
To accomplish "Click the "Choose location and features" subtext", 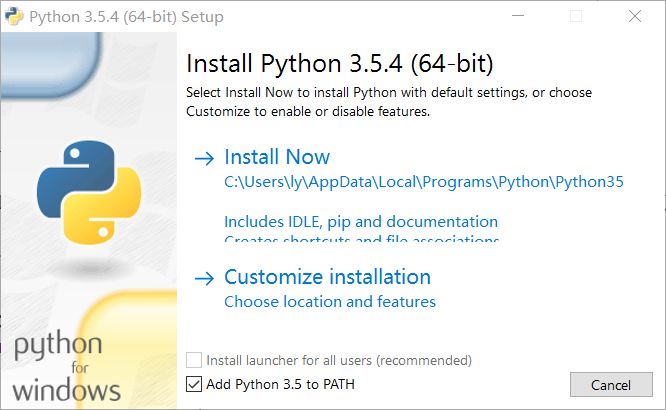I will point(330,301).
